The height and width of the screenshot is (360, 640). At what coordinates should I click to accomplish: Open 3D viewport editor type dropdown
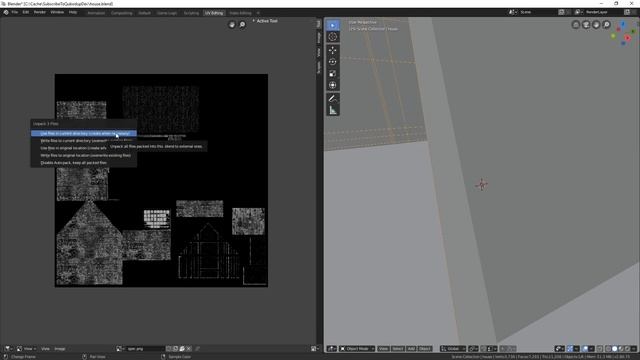click(x=331, y=349)
